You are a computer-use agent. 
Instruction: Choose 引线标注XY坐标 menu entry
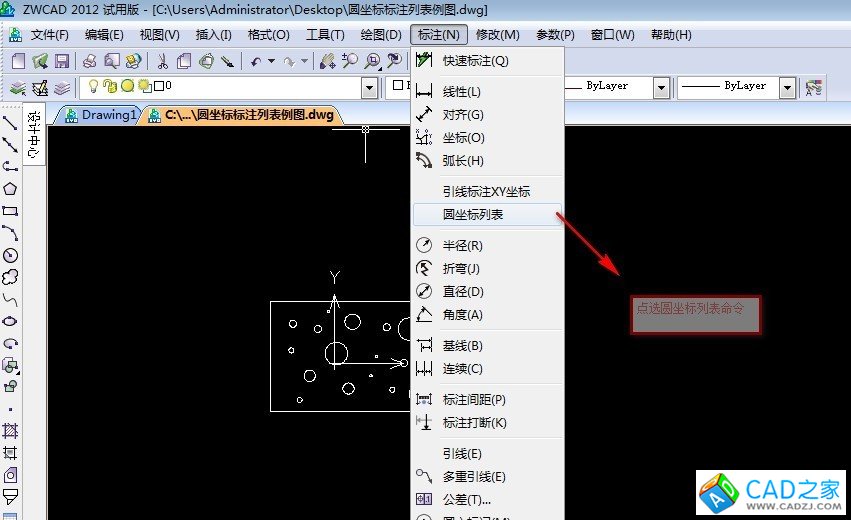[x=487, y=191]
